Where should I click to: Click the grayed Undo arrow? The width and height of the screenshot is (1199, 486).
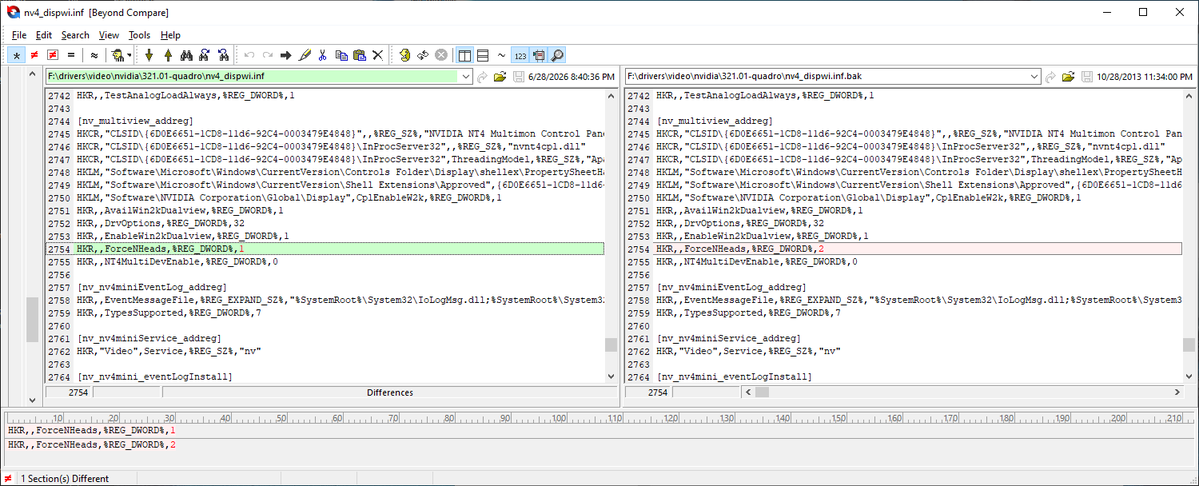point(249,55)
